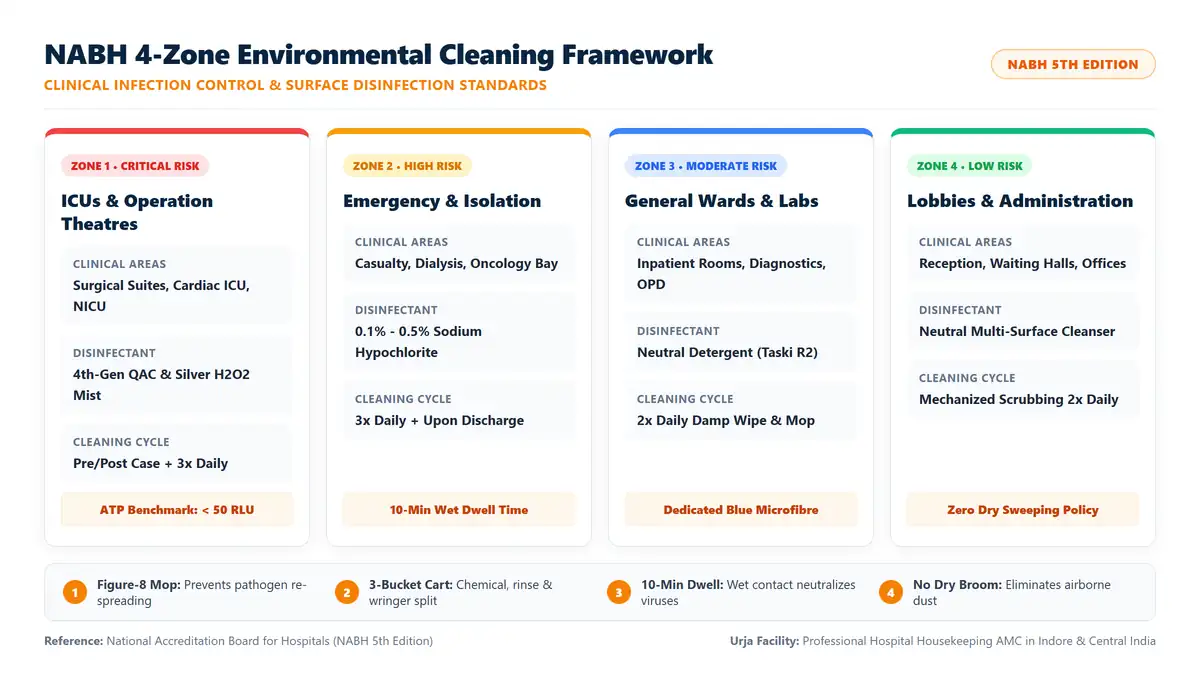Click Zone 2 DISINFECTANT label
The width and height of the screenshot is (1200, 675).
point(396,310)
